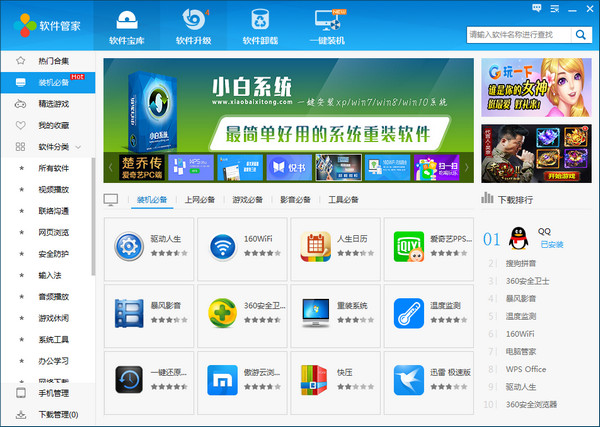Select the 扫一扫 banner thumbnail
600x427 pixels.
point(437,167)
